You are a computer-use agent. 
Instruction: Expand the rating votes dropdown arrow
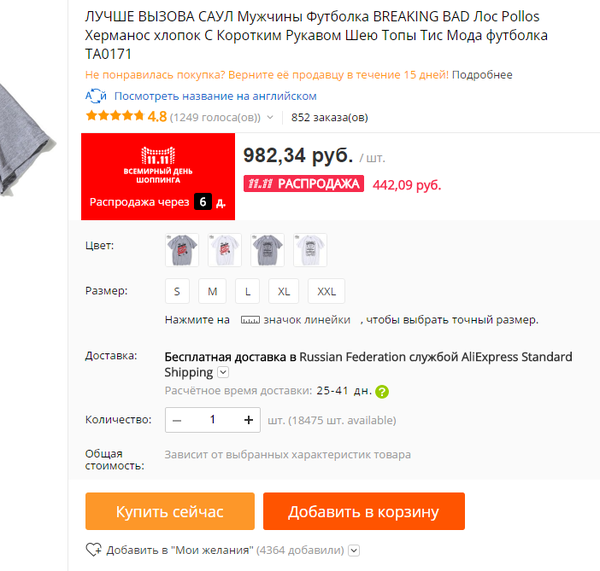click(270, 117)
